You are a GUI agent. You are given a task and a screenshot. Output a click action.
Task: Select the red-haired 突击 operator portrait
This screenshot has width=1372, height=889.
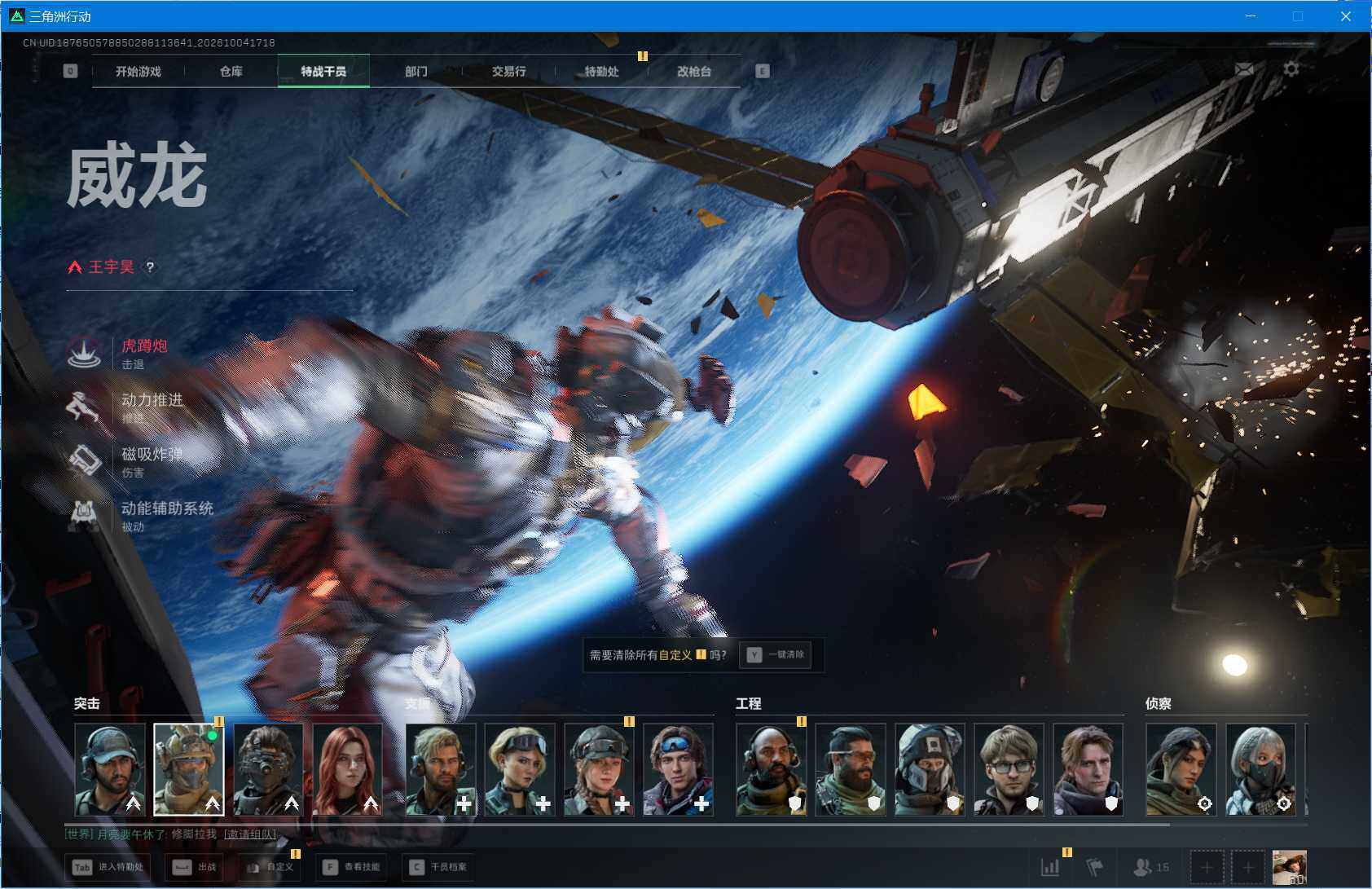(x=348, y=769)
